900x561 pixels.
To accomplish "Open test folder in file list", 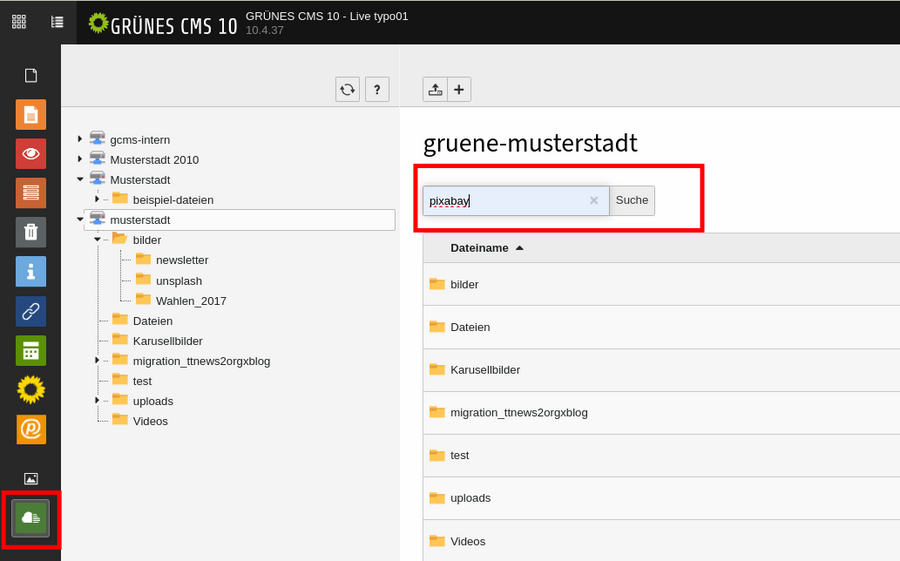I will click(x=460, y=455).
